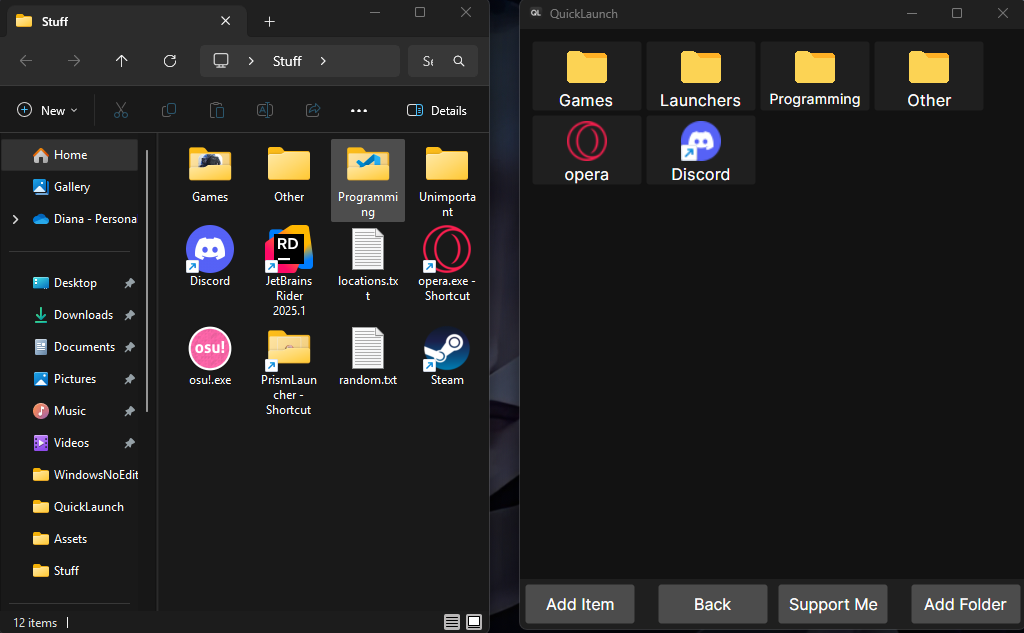Open Diana - Personal in the sidebar
This screenshot has width=1024, height=633.
[x=84, y=219]
